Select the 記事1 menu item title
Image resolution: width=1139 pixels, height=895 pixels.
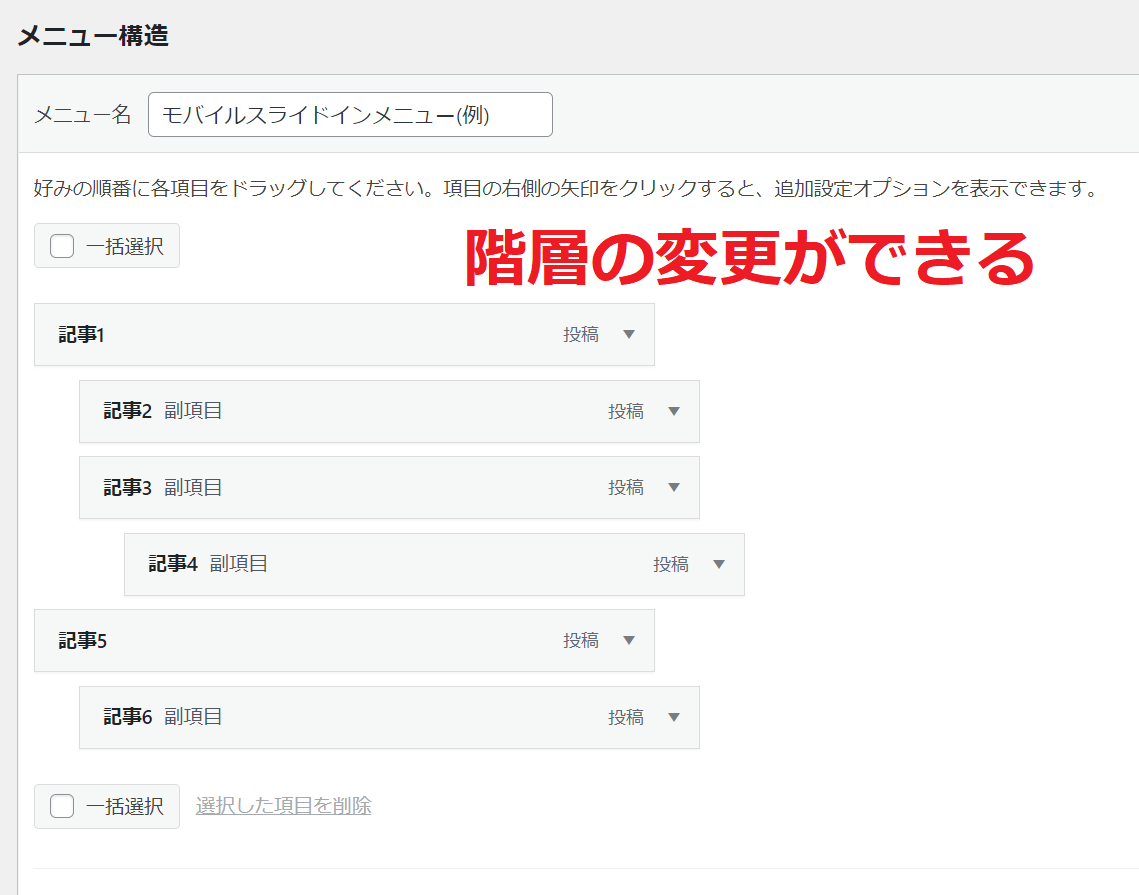[81, 335]
